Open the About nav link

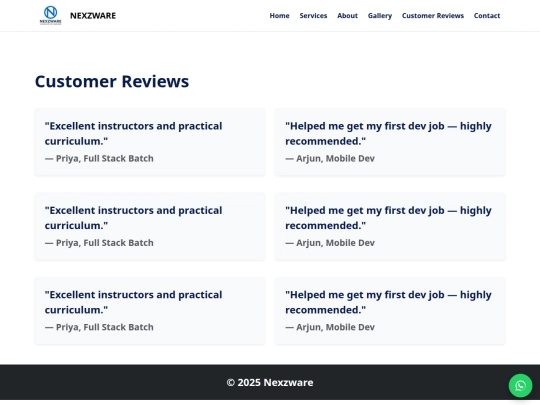click(347, 16)
